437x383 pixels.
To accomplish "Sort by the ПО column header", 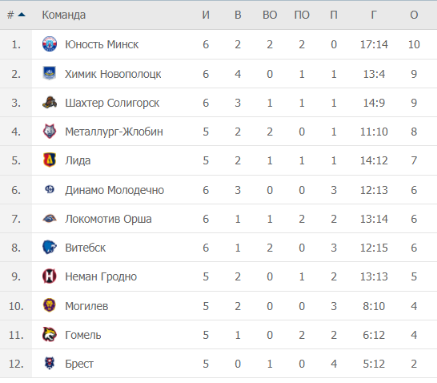I will pos(301,15).
